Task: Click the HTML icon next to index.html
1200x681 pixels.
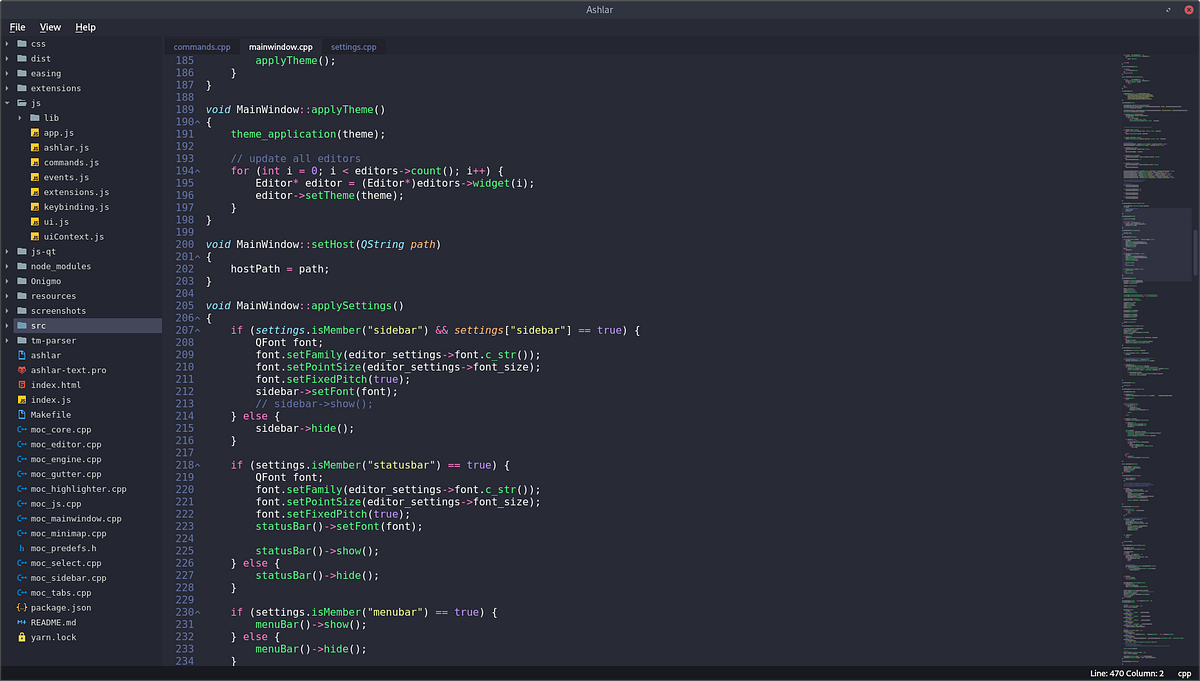Action: (24, 385)
